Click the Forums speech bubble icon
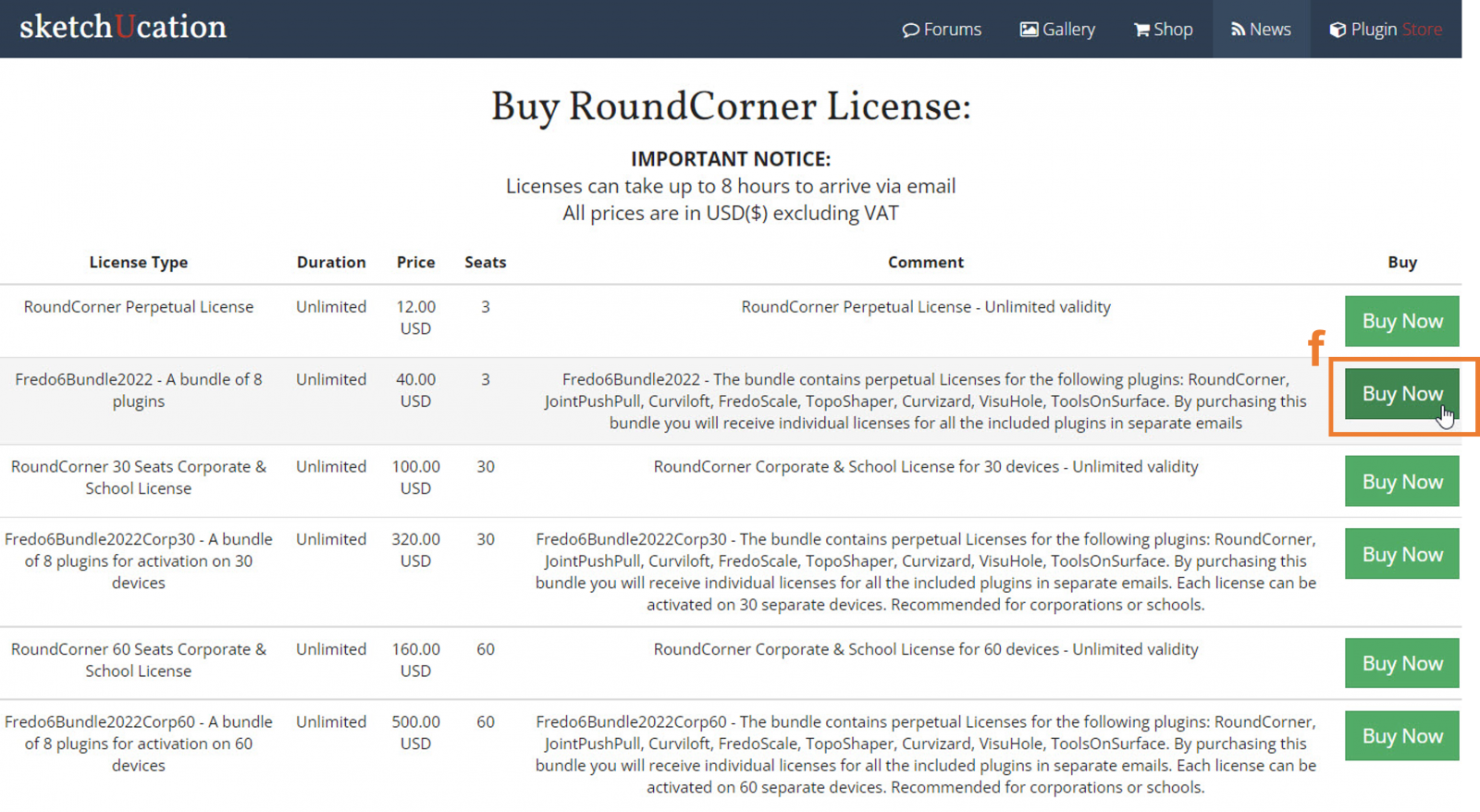Viewport: 1480px width, 812px height. [x=910, y=30]
